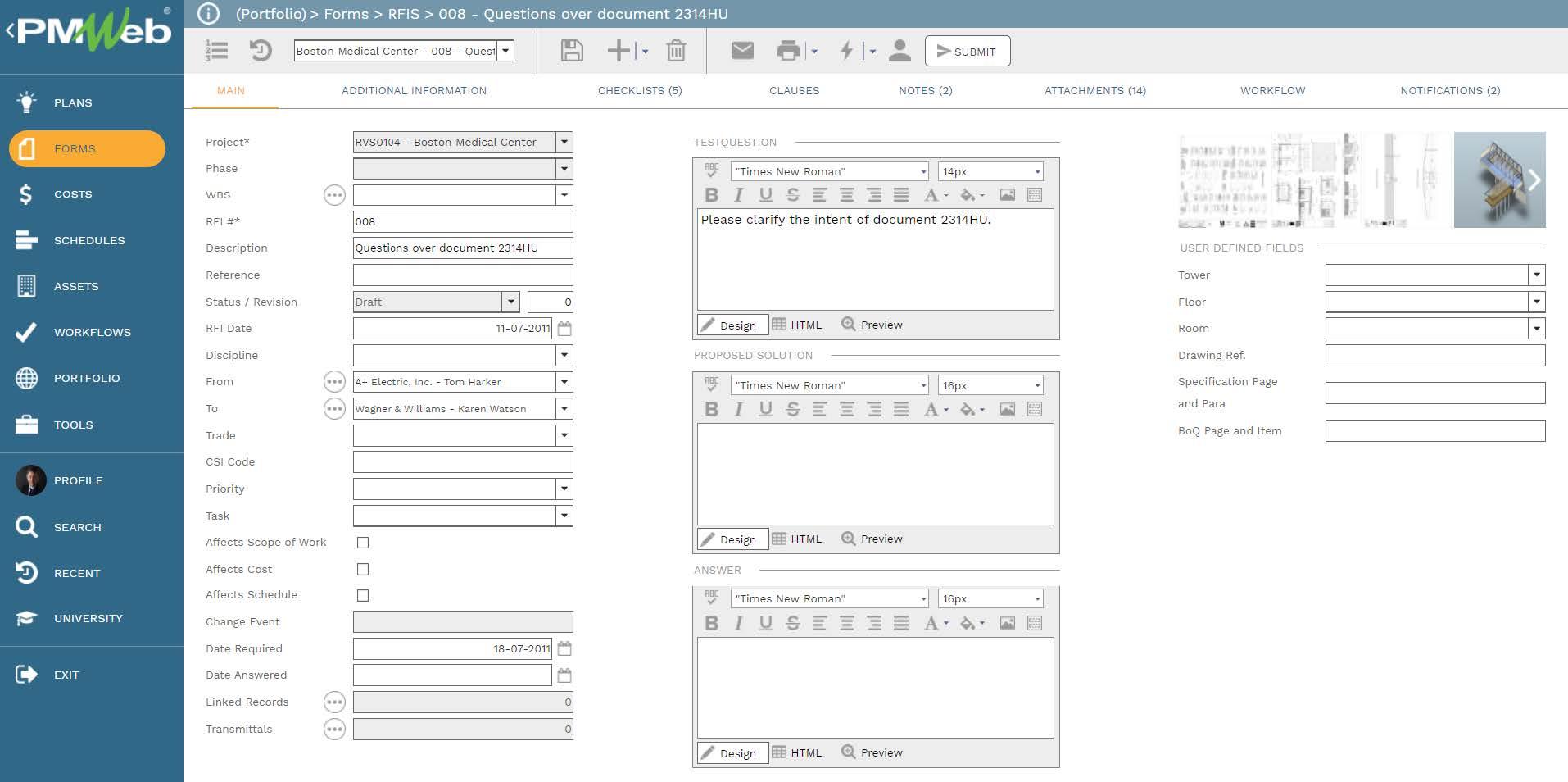Email this RFI record
Viewport: 1568px width, 782px height.
point(741,51)
